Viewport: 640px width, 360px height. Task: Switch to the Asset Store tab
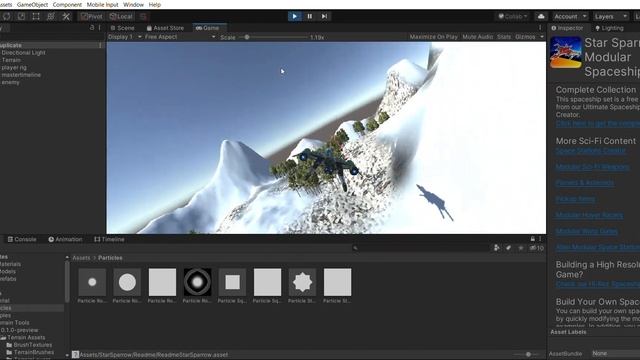pyautogui.click(x=165, y=28)
